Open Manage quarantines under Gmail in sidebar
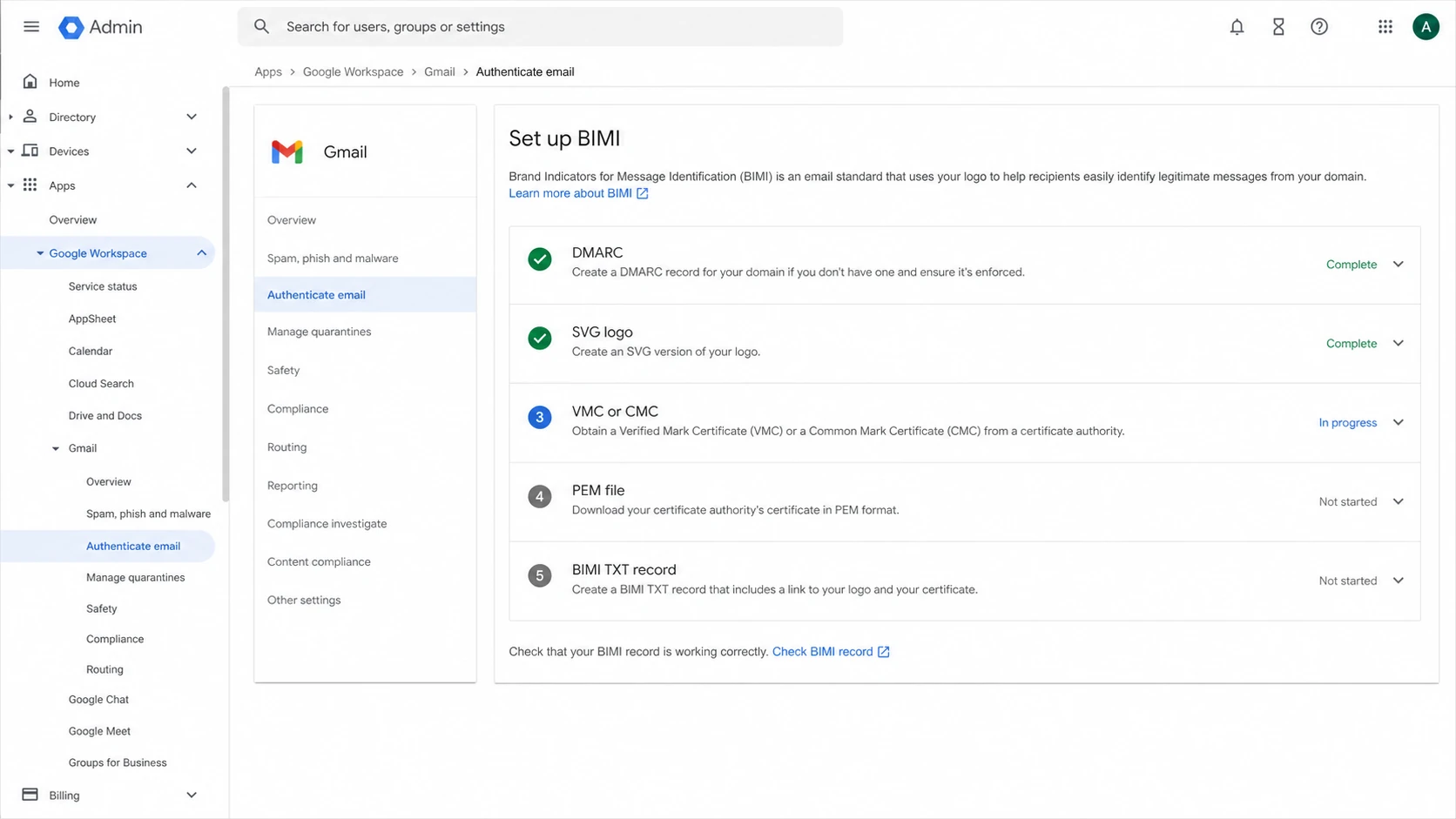The width and height of the screenshot is (1456, 819). (x=136, y=578)
